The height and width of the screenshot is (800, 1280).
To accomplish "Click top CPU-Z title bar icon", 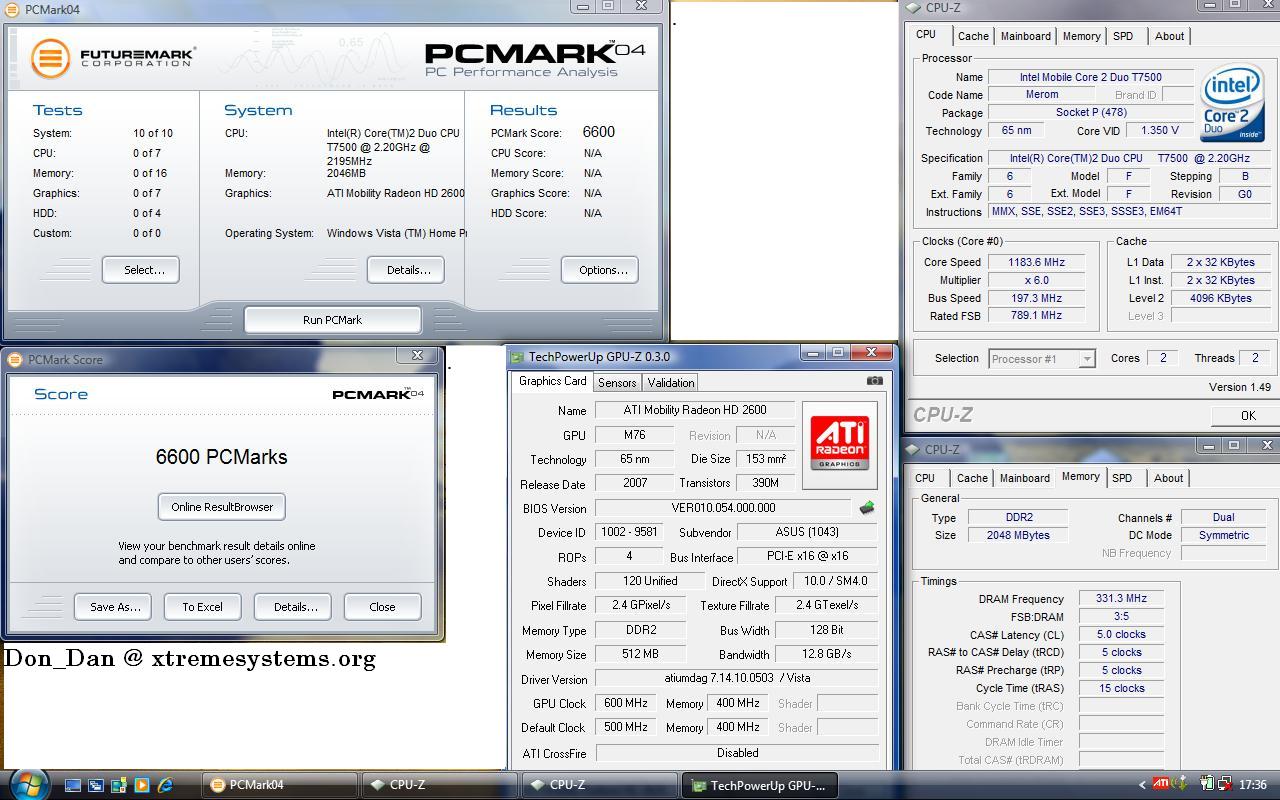I will pyautogui.click(x=914, y=8).
